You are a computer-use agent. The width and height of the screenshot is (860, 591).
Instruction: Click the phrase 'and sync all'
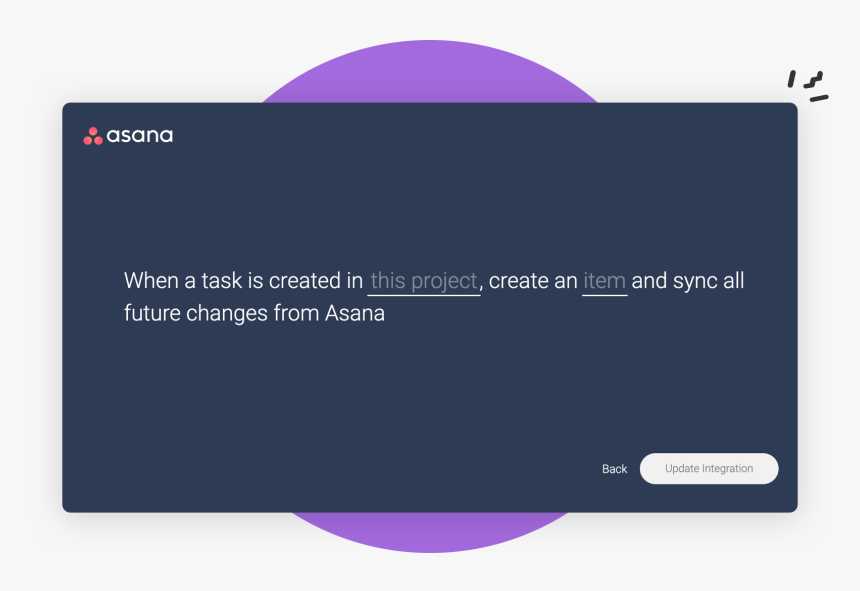688,281
